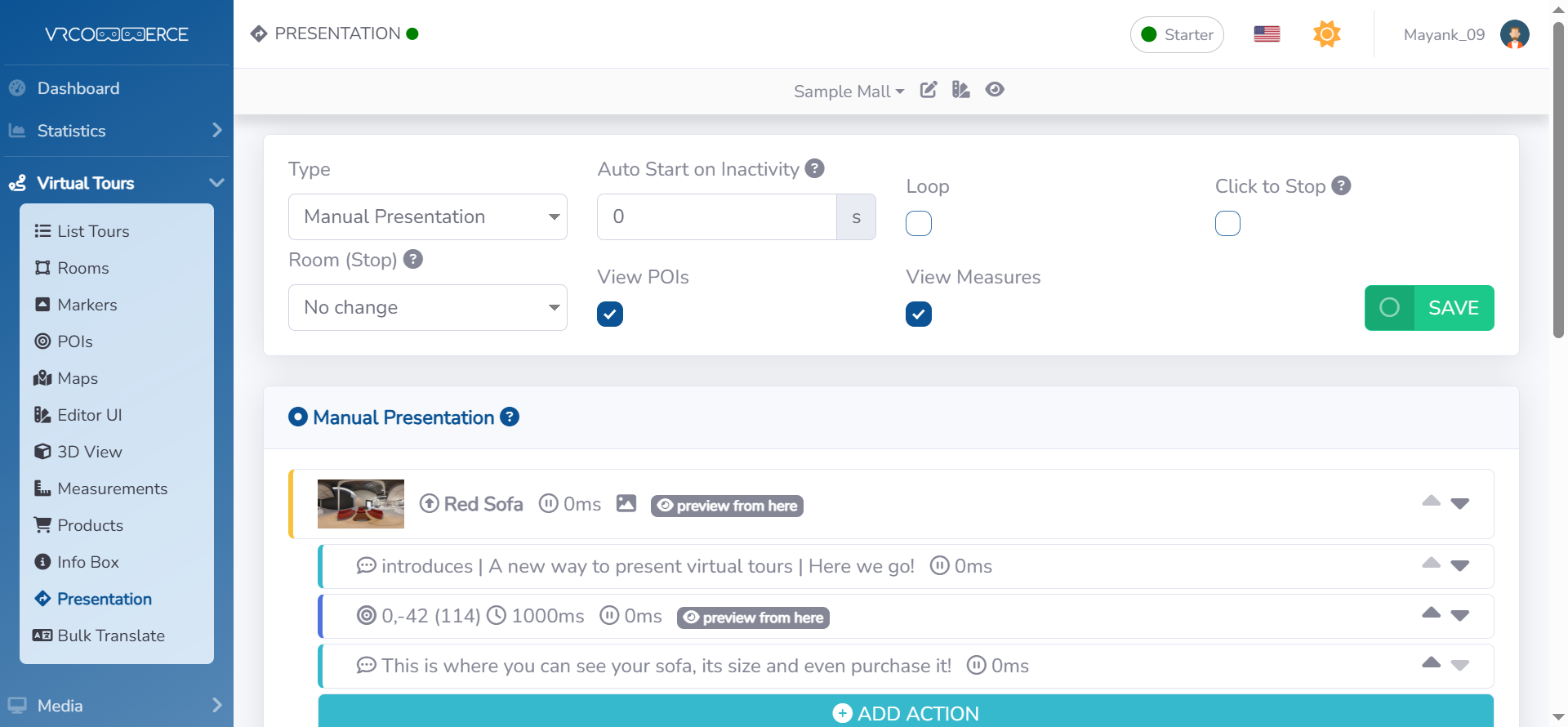Move Red Sofa row down with arrow
Viewport: 1568px width, 727px height.
1460,503
